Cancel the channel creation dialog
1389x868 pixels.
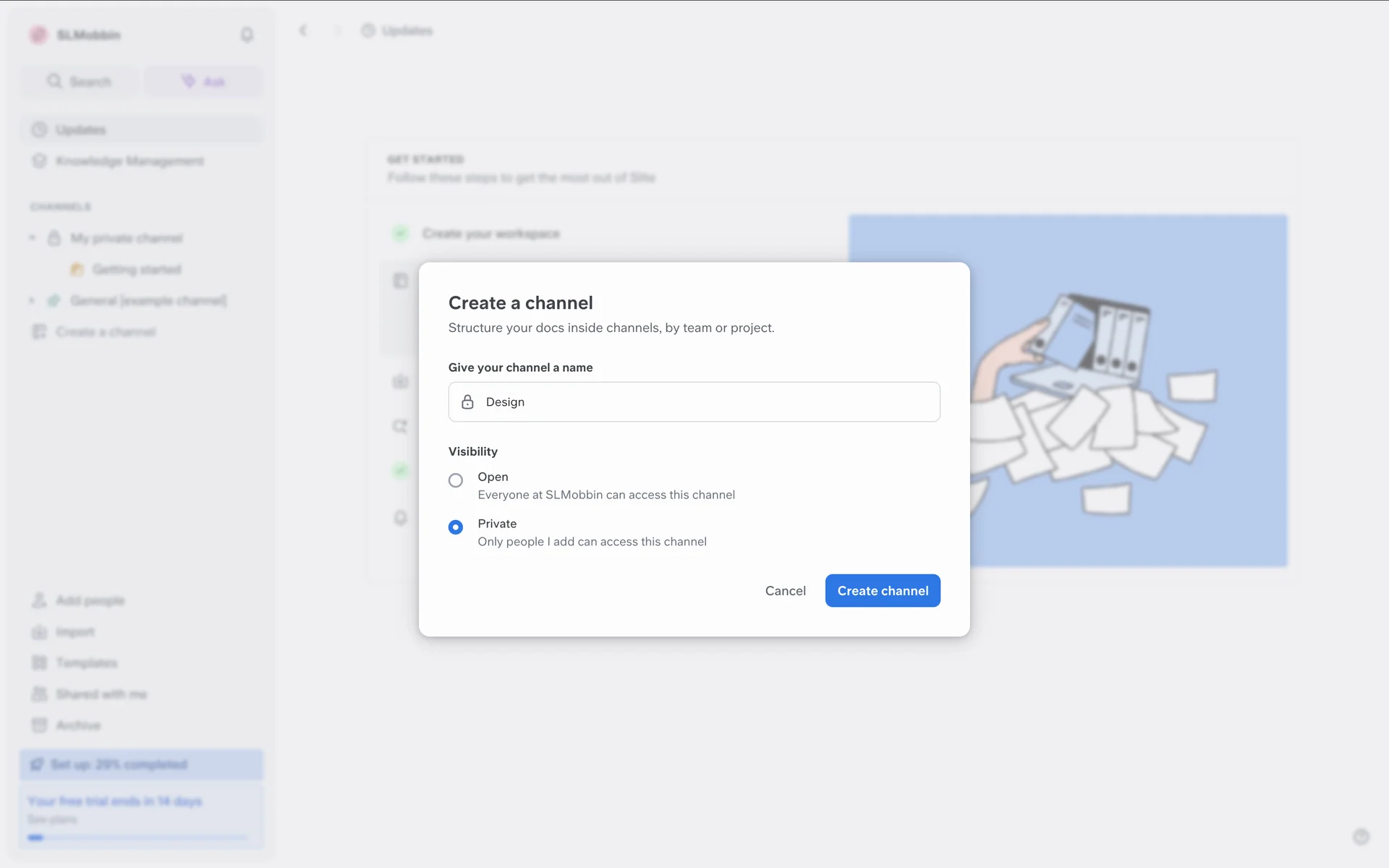pos(785,591)
